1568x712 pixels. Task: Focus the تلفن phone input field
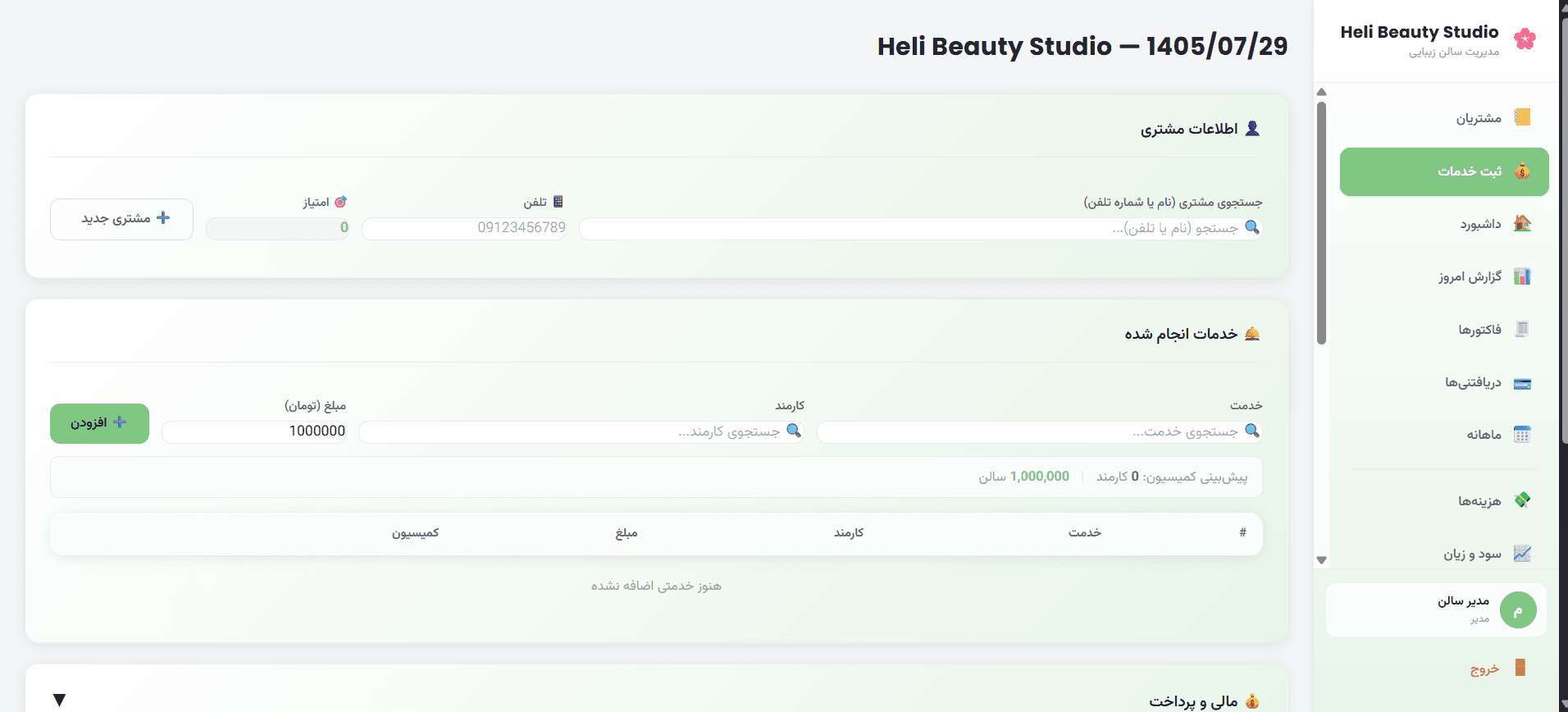(x=464, y=229)
